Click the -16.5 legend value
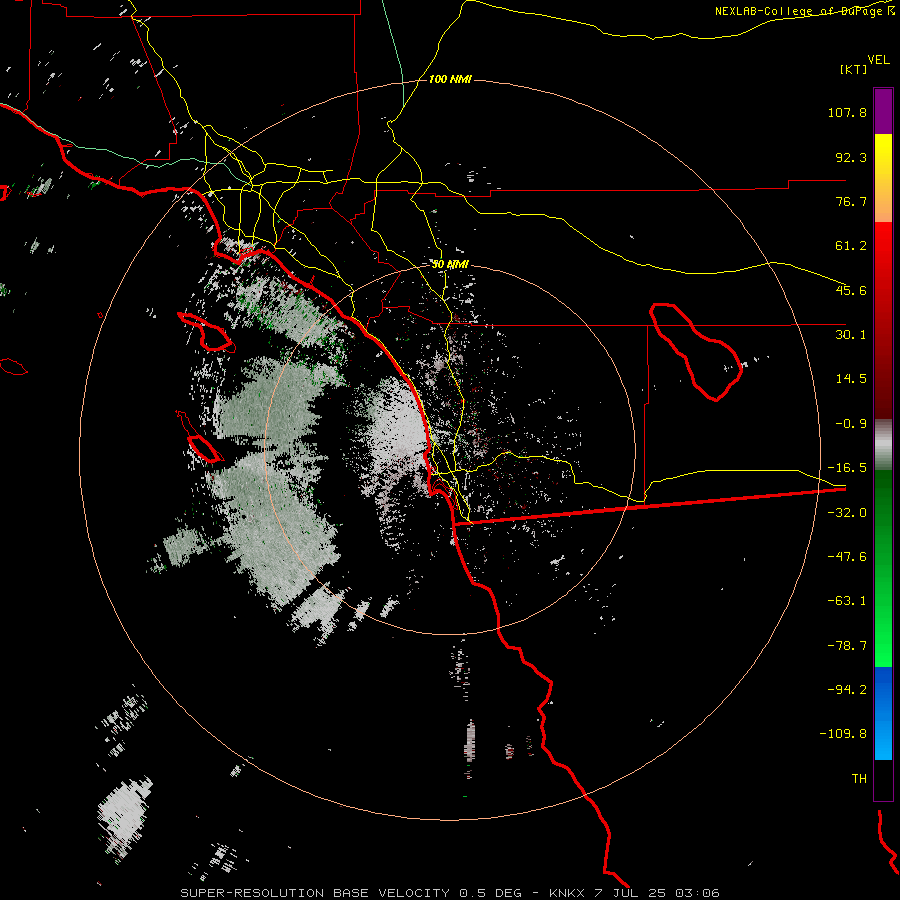The width and height of the screenshot is (900, 900). coord(847,468)
